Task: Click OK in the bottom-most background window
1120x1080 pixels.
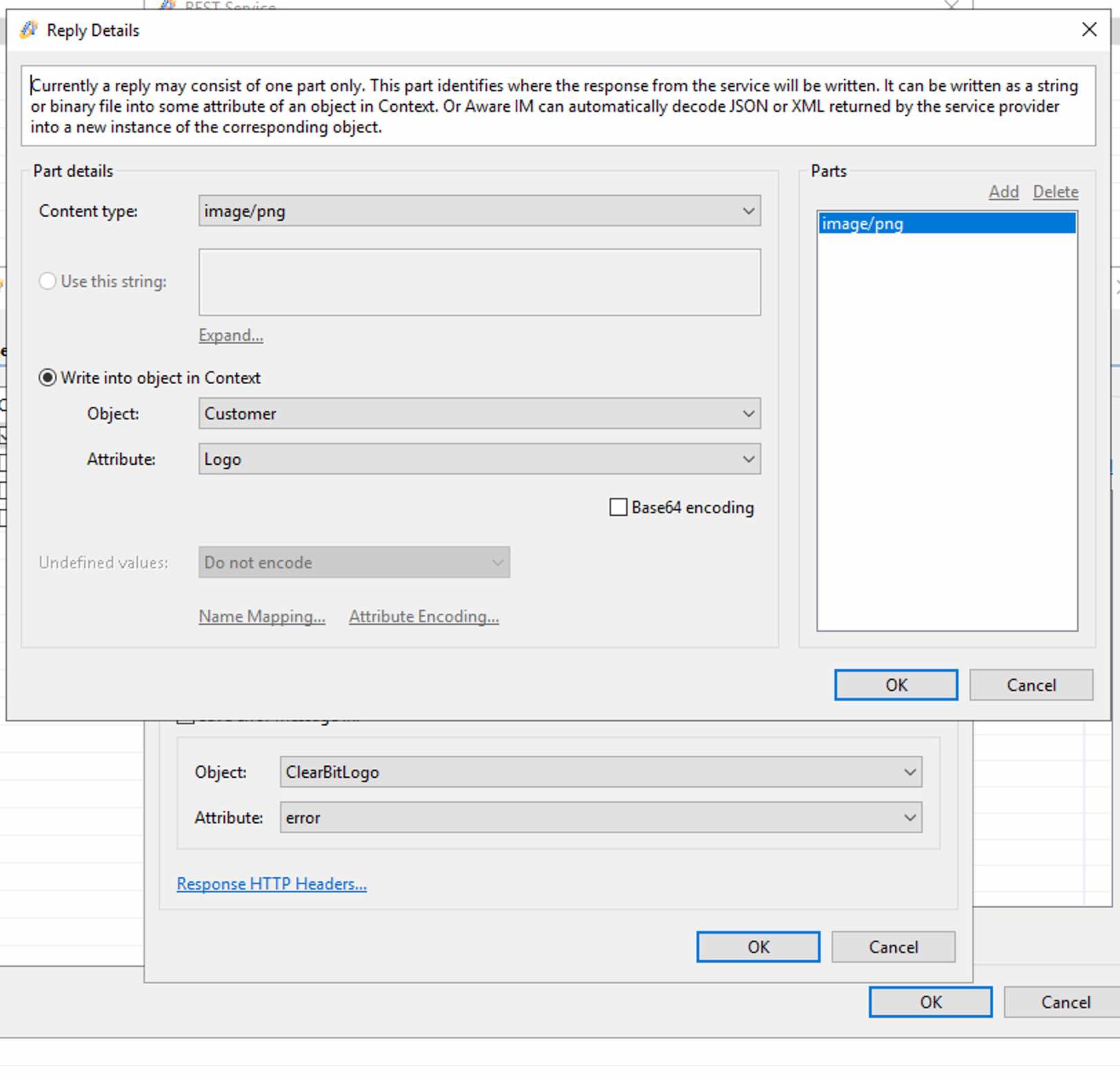Action: tap(930, 1002)
